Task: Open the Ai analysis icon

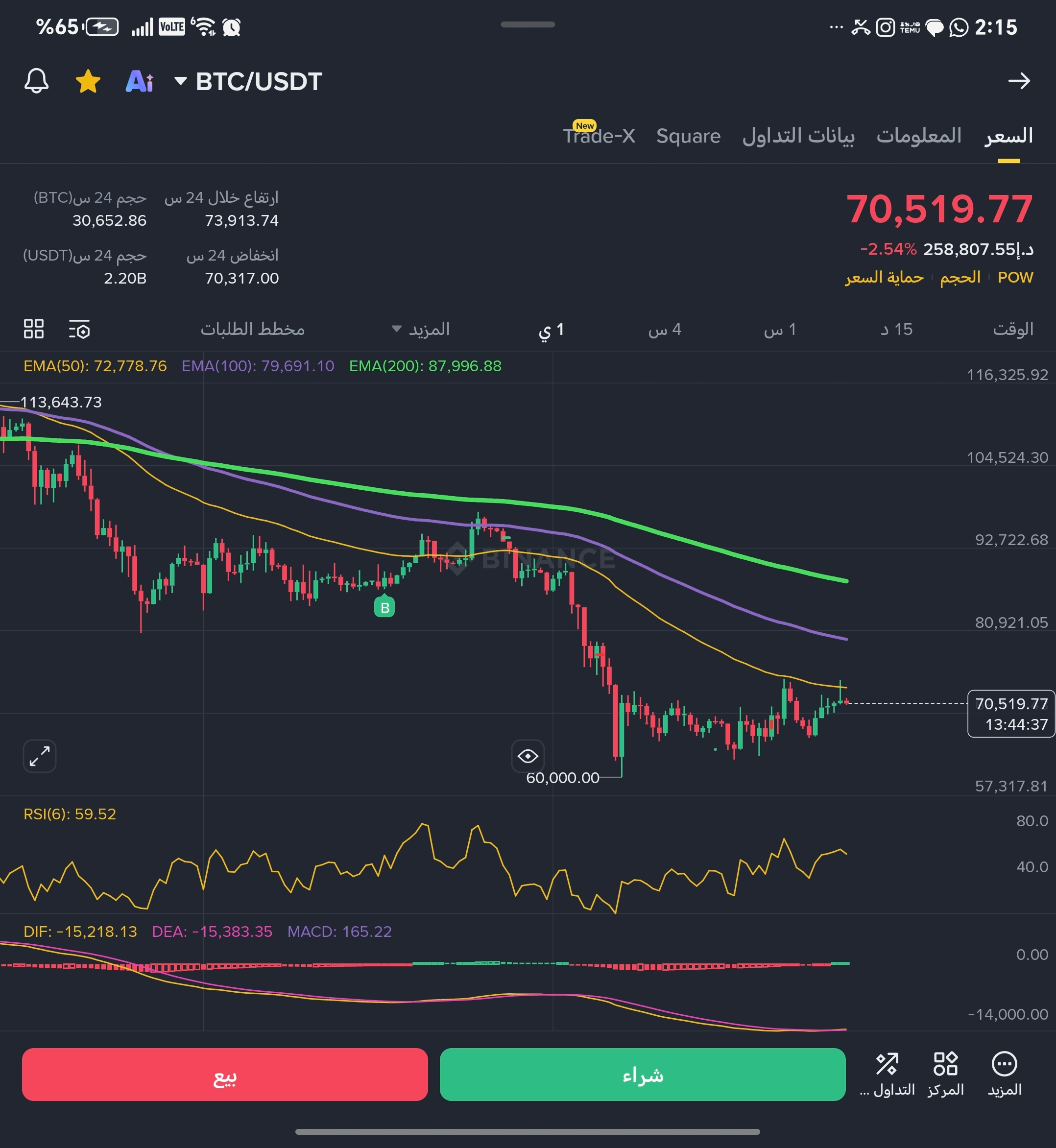Action: click(x=140, y=81)
